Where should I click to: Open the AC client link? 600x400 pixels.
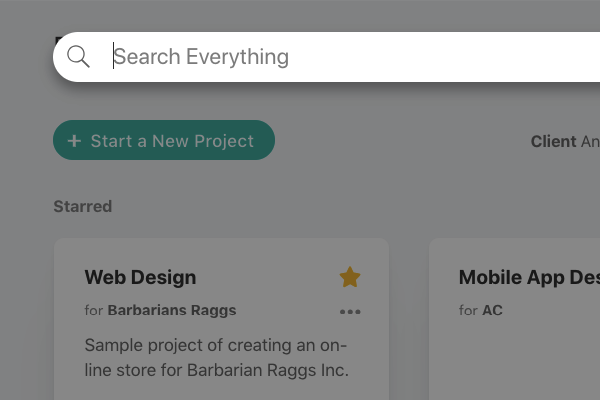pyautogui.click(x=492, y=310)
